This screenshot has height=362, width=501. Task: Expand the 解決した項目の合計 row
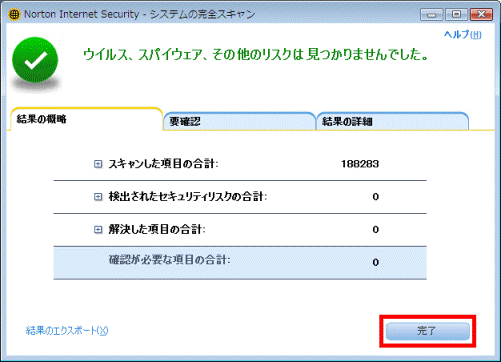(98, 229)
